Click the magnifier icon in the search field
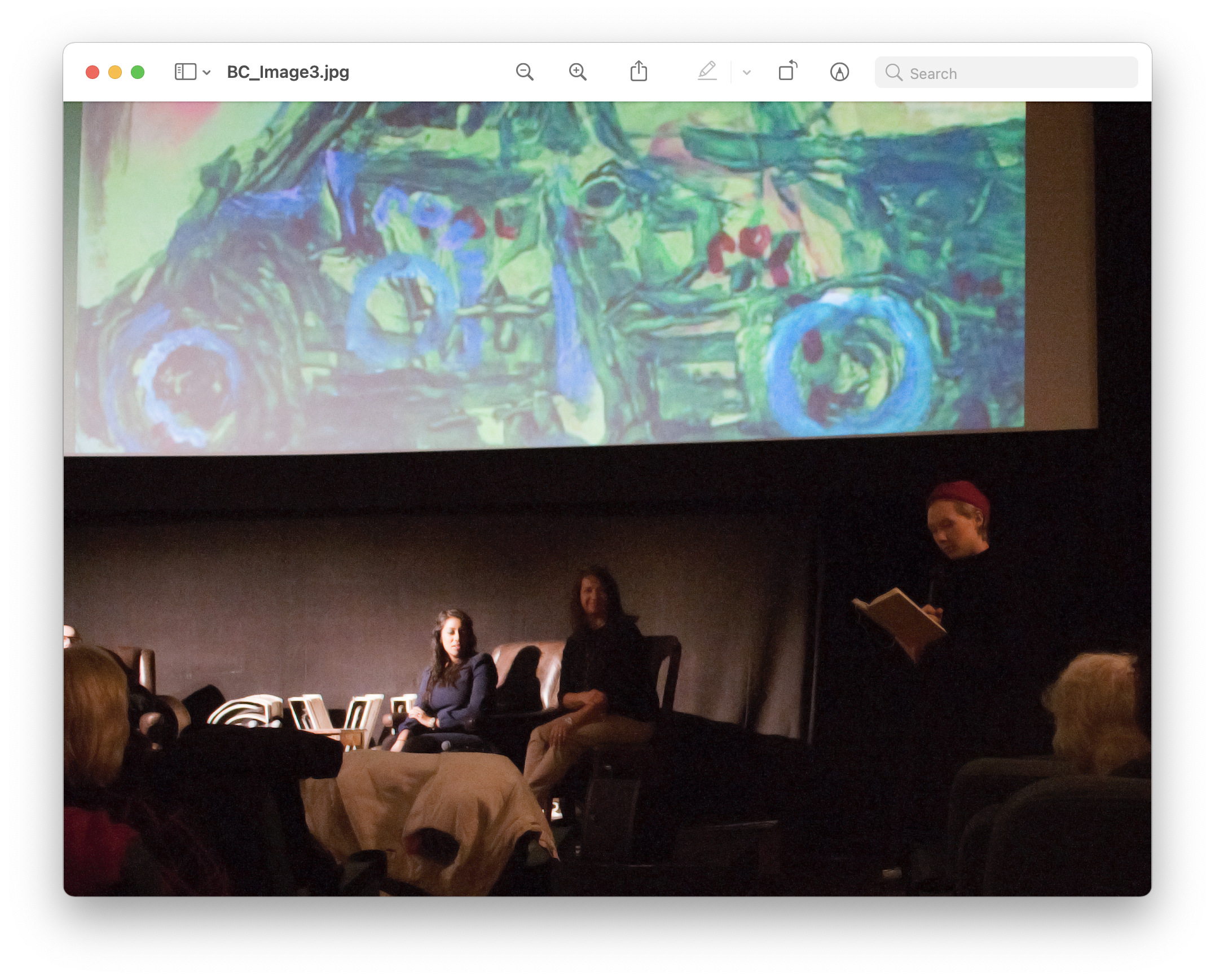 click(x=893, y=73)
